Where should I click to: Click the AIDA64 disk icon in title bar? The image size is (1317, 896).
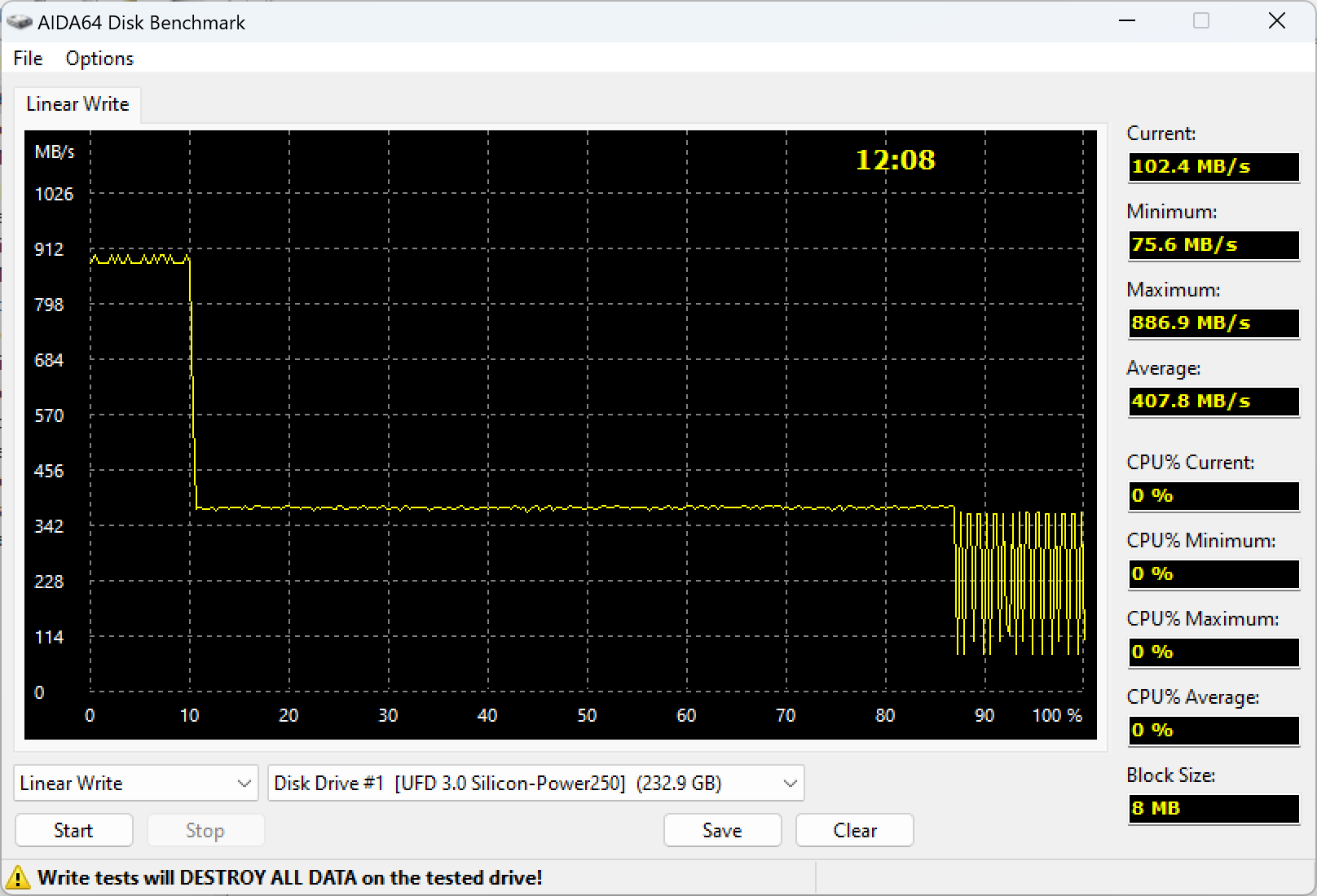coord(19,22)
